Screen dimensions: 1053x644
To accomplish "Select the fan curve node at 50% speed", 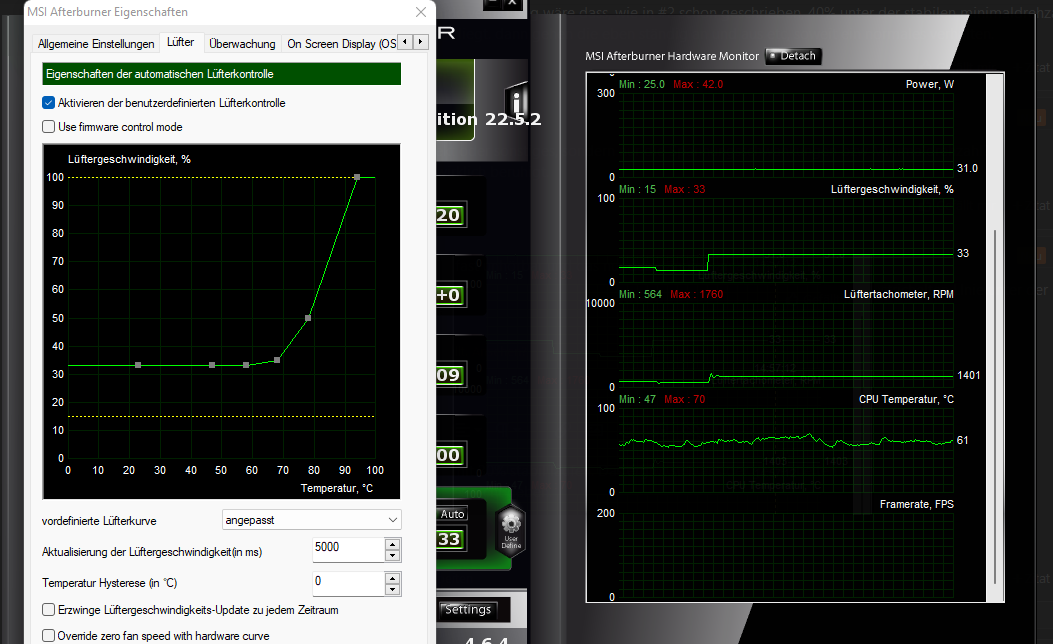I will pyautogui.click(x=308, y=318).
